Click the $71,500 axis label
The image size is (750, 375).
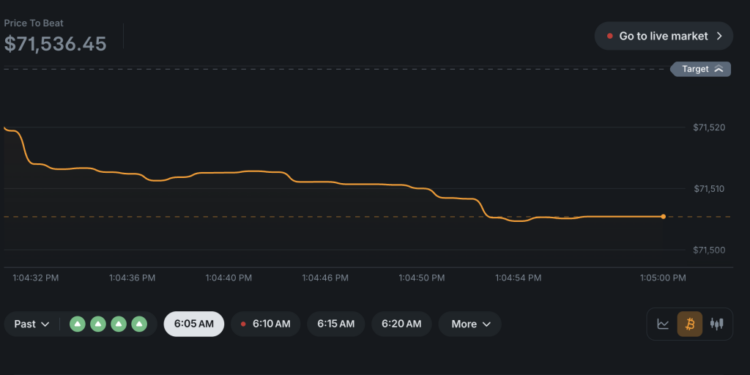[x=709, y=250]
